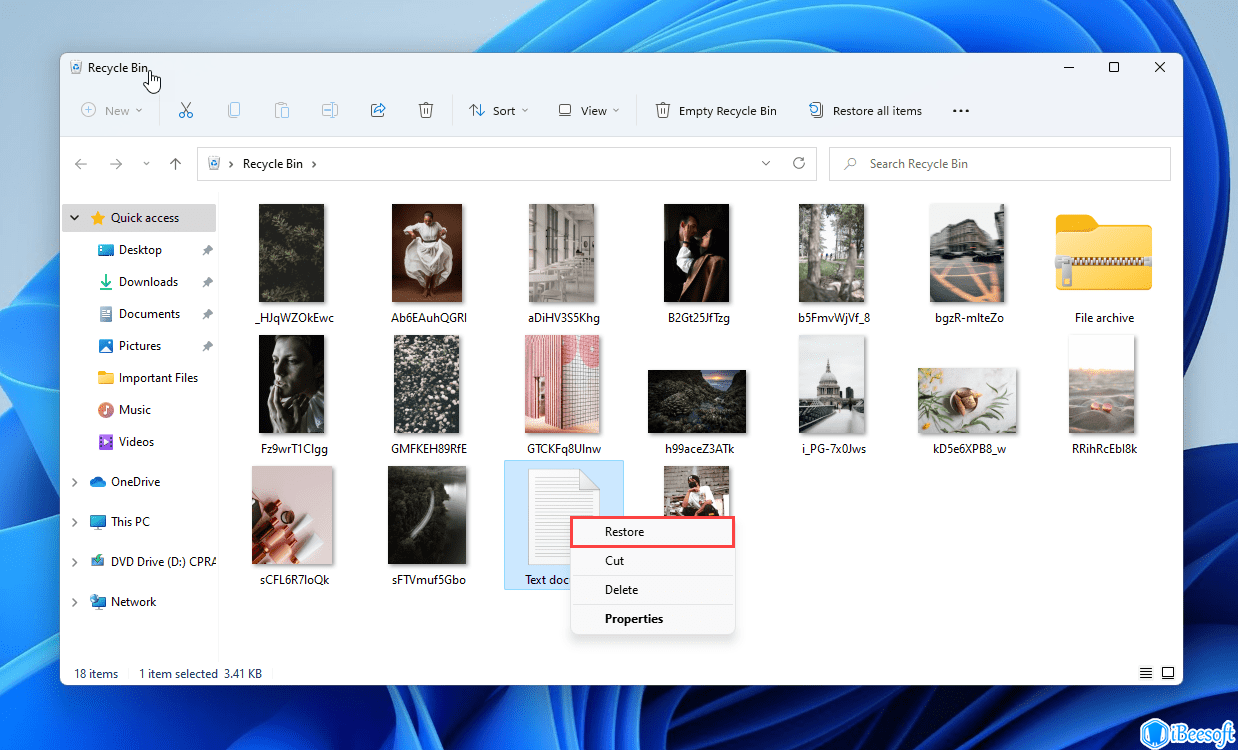Open Downloads in Quick access

148,282
